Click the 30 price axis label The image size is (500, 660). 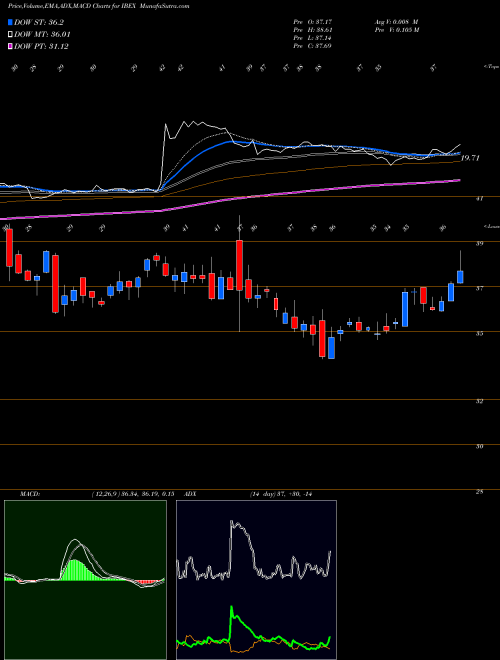point(479,446)
